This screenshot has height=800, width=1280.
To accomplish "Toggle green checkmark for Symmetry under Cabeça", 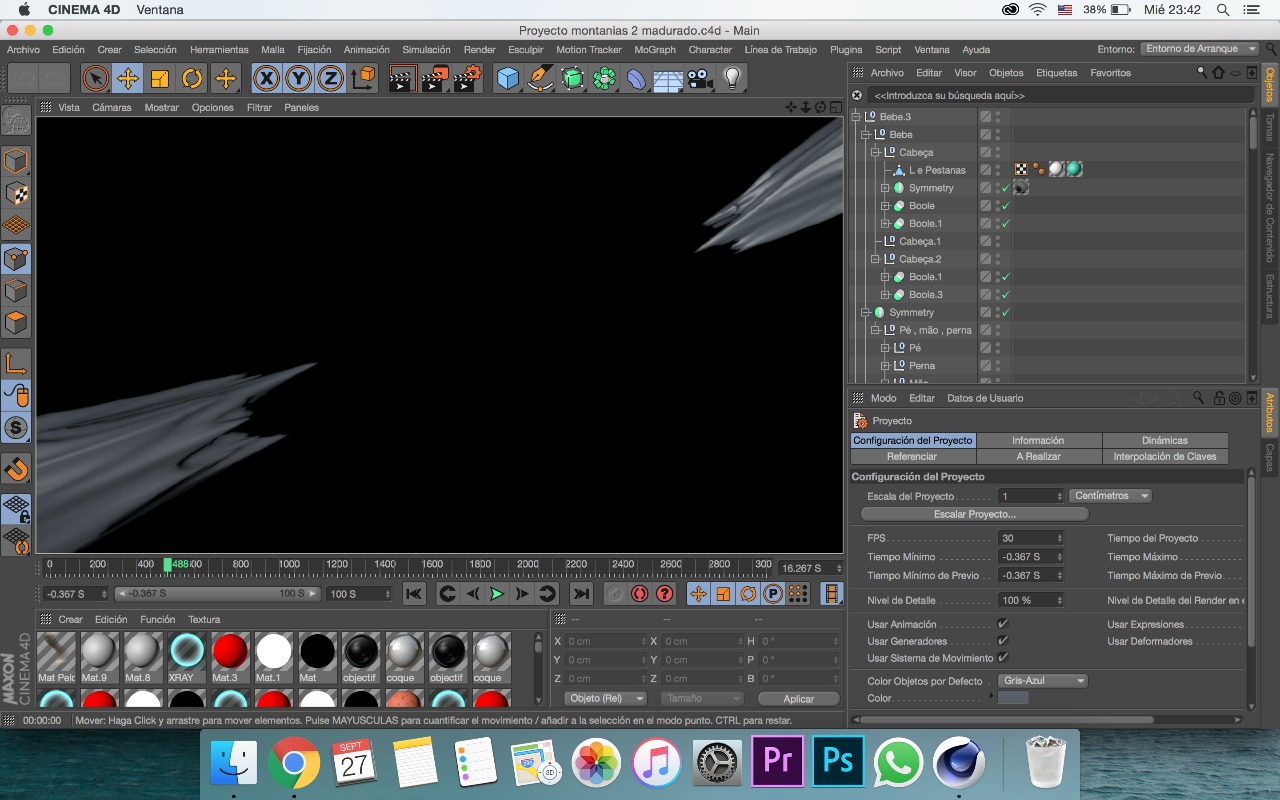I will coord(1006,188).
